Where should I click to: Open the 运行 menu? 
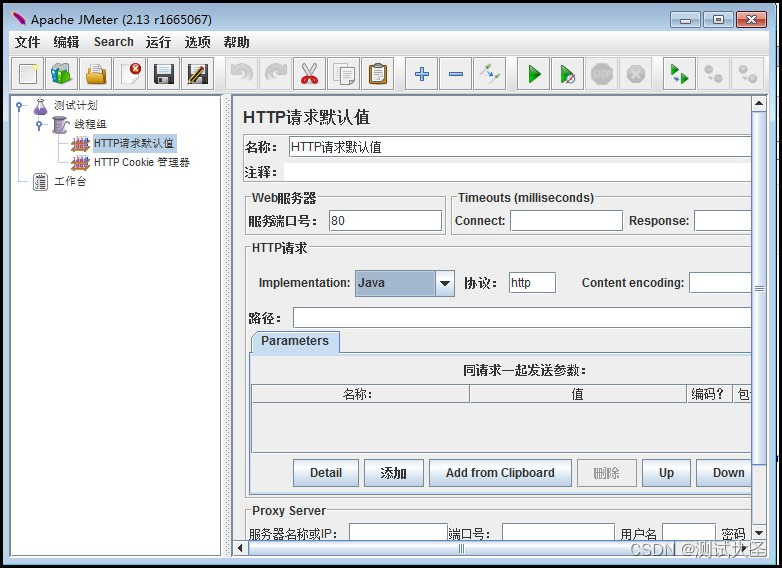[158, 42]
